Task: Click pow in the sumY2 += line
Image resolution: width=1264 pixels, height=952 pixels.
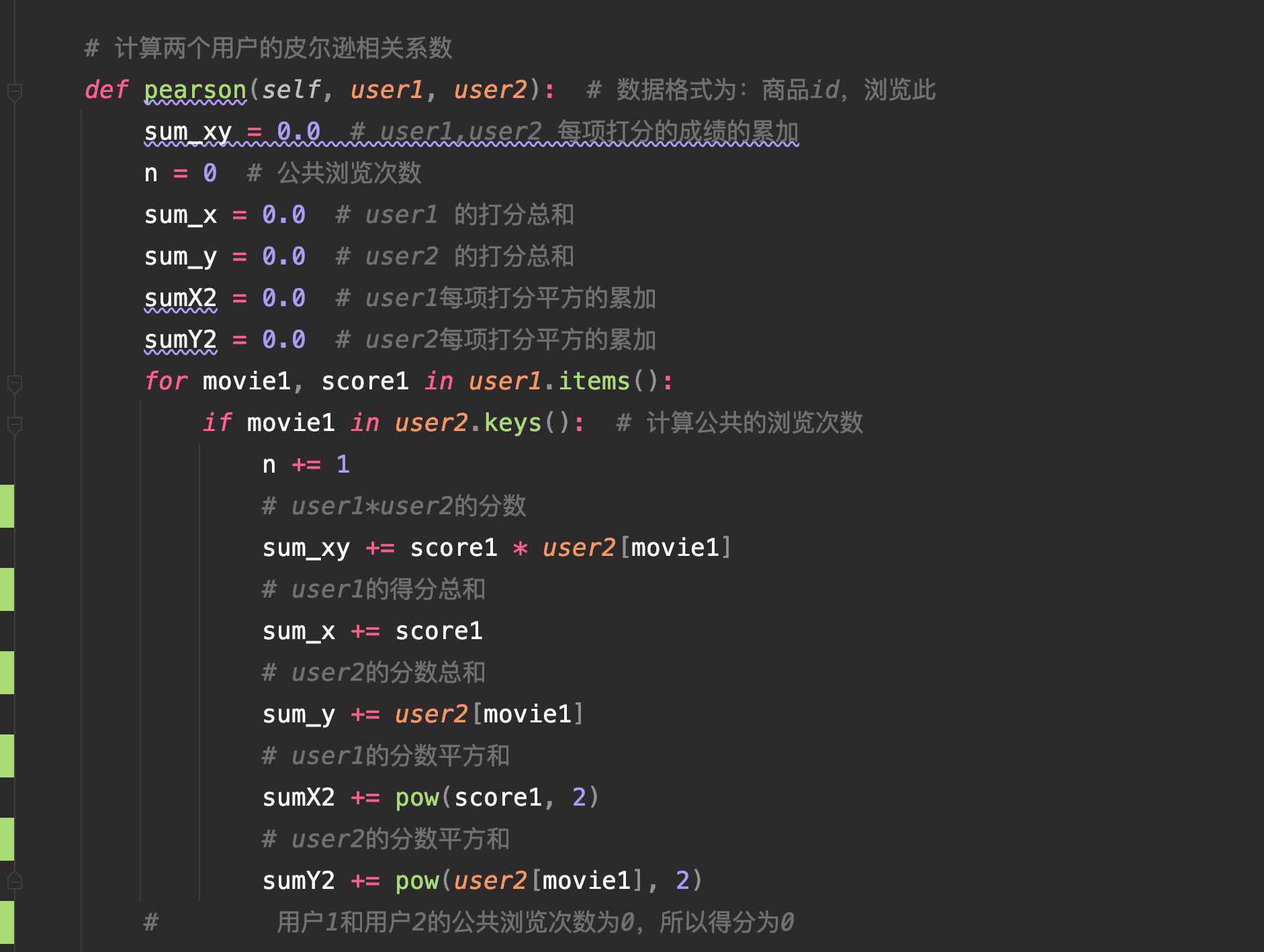Action: (x=417, y=881)
